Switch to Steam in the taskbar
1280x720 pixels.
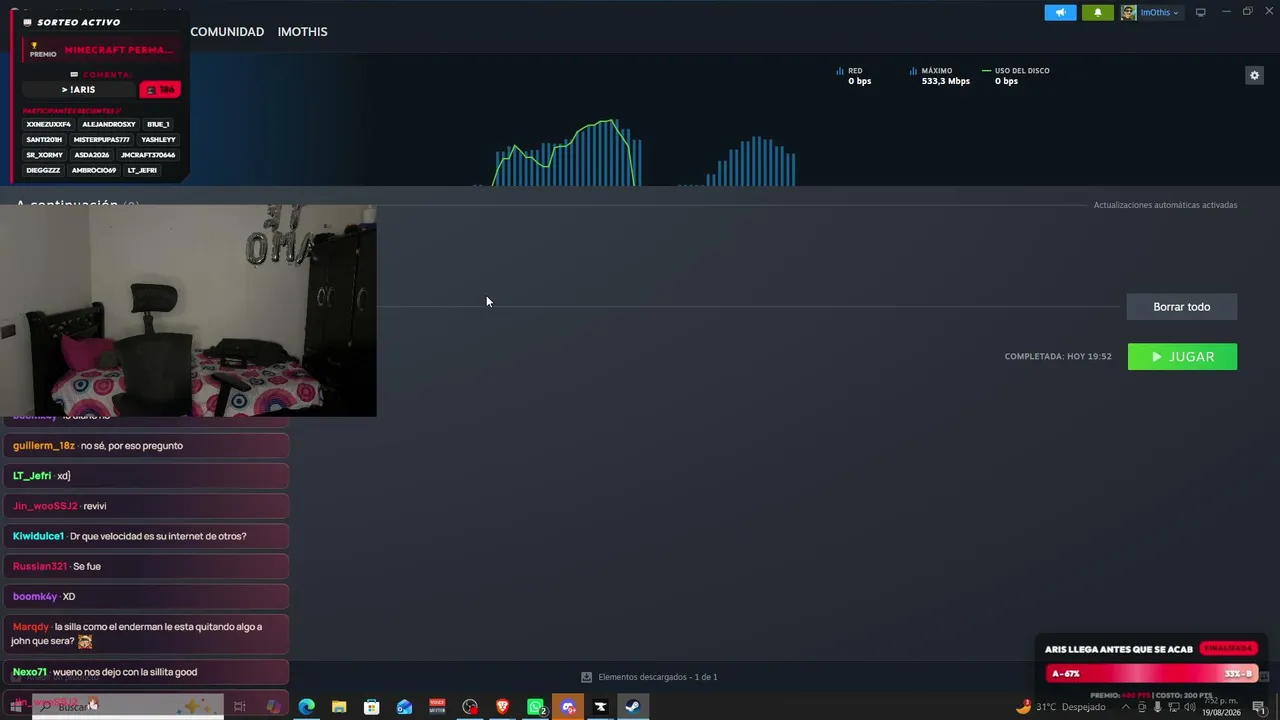[x=633, y=707]
